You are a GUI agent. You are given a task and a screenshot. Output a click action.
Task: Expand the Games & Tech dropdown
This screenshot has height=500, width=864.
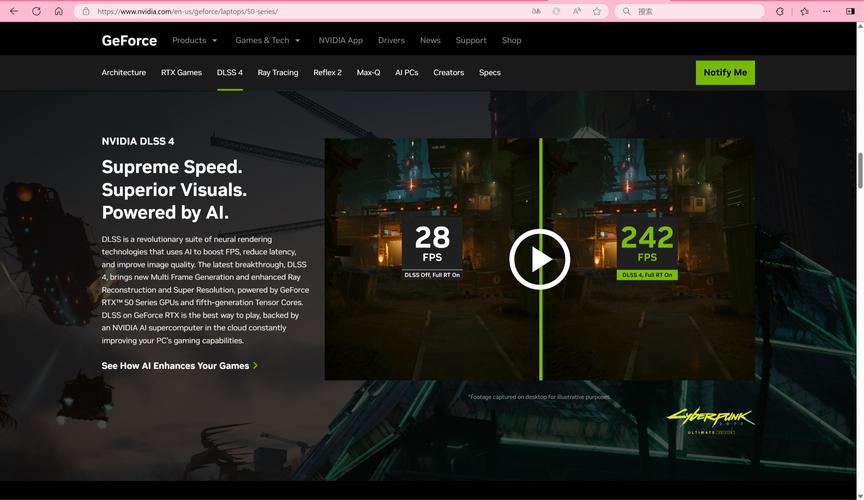268,40
